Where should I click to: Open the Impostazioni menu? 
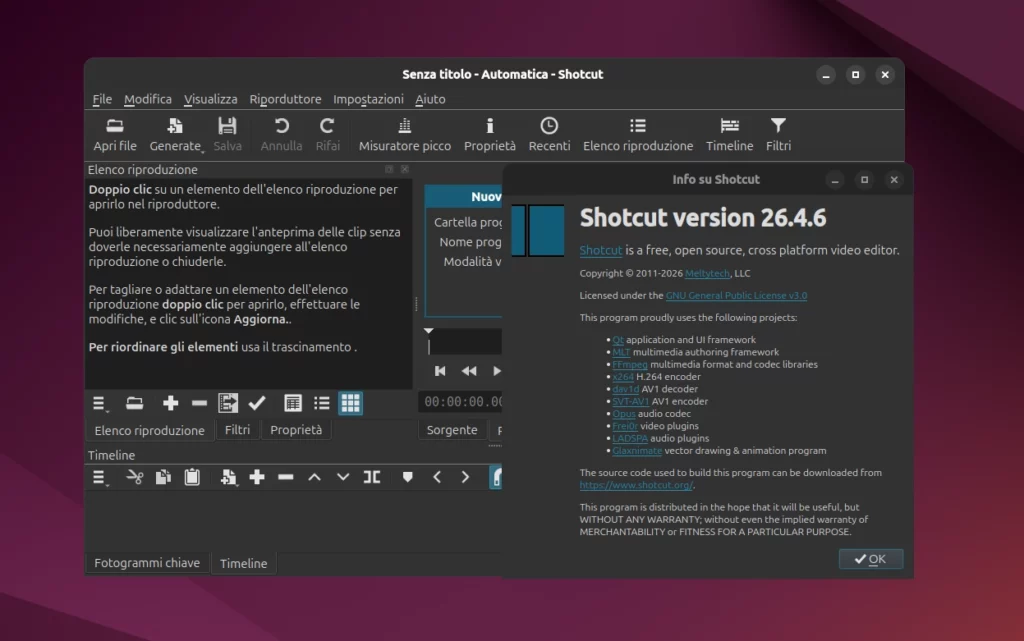coord(369,99)
